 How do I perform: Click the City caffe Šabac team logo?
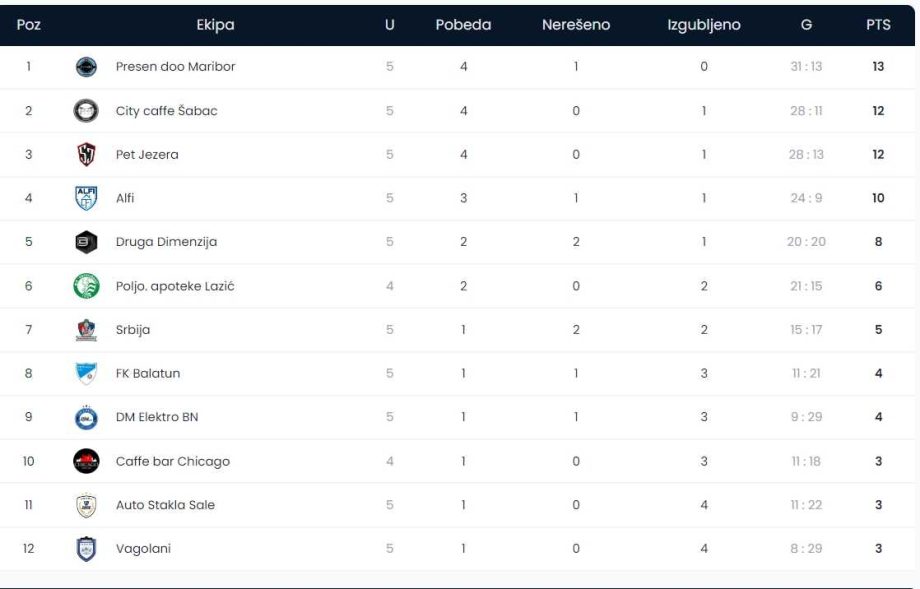point(86,111)
